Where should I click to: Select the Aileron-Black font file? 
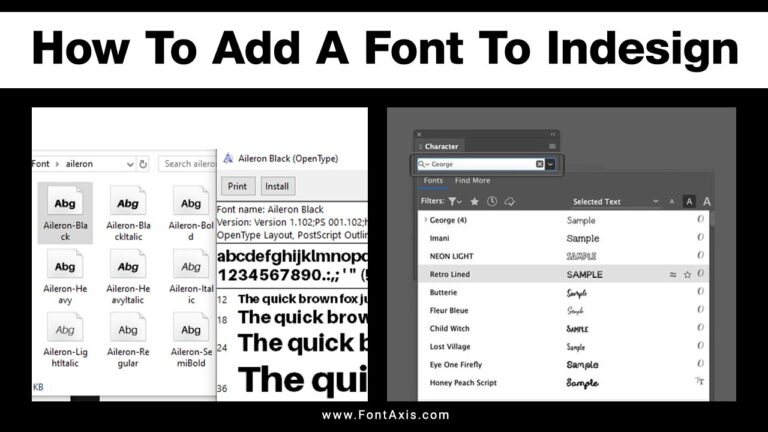click(65, 213)
